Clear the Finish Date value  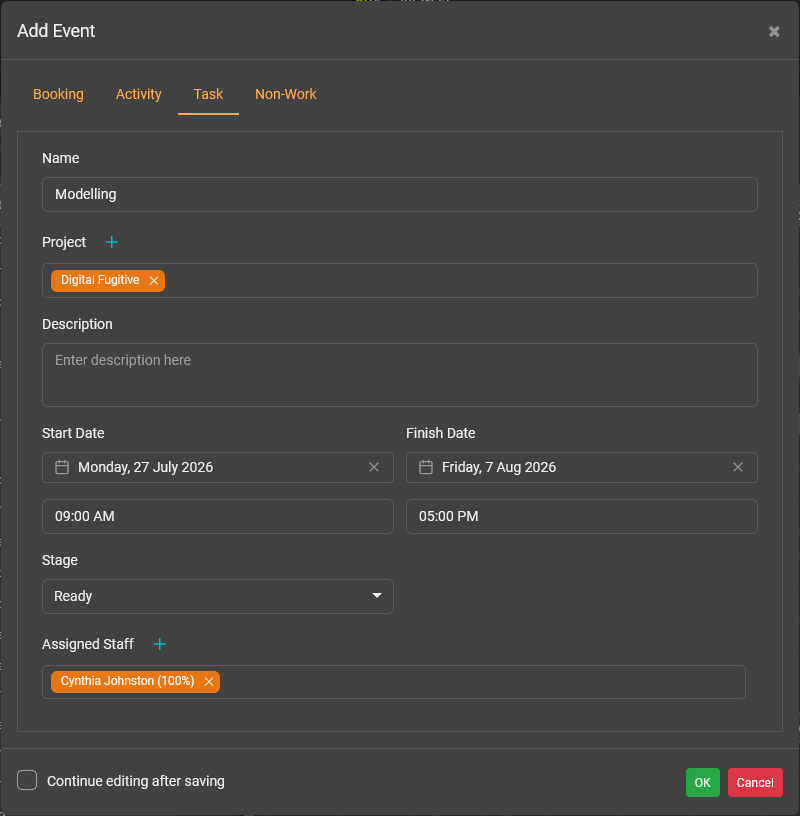tap(738, 467)
